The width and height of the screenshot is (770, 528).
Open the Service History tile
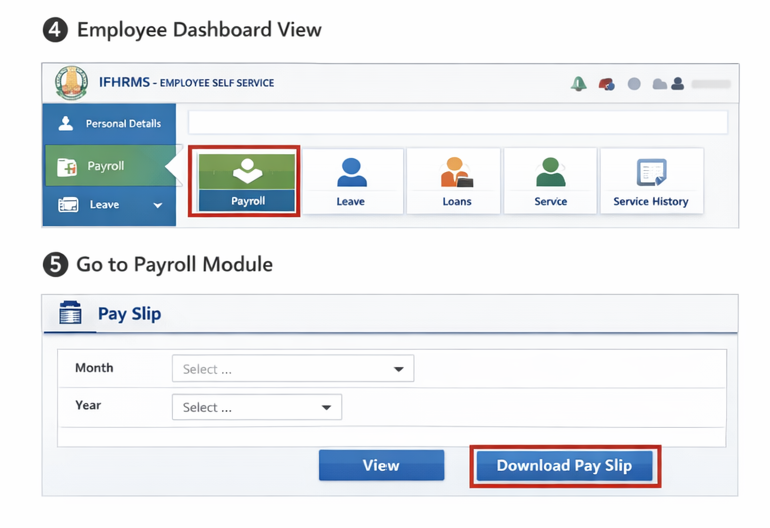click(652, 181)
